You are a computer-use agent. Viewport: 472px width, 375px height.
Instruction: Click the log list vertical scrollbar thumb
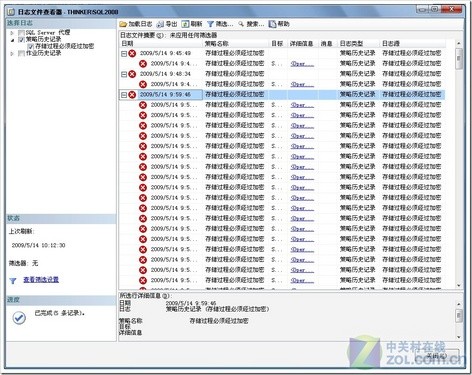(459, 59)
